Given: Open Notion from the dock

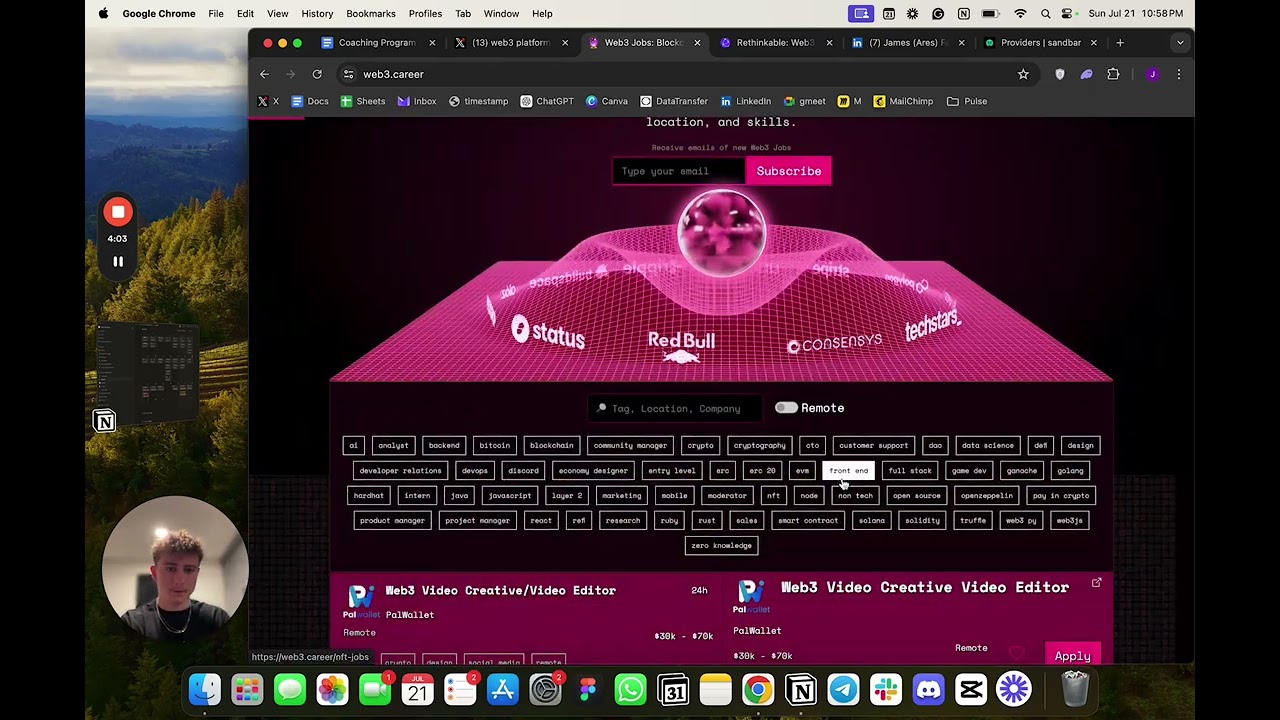Looking at the screenshot, I should [801, 690].
